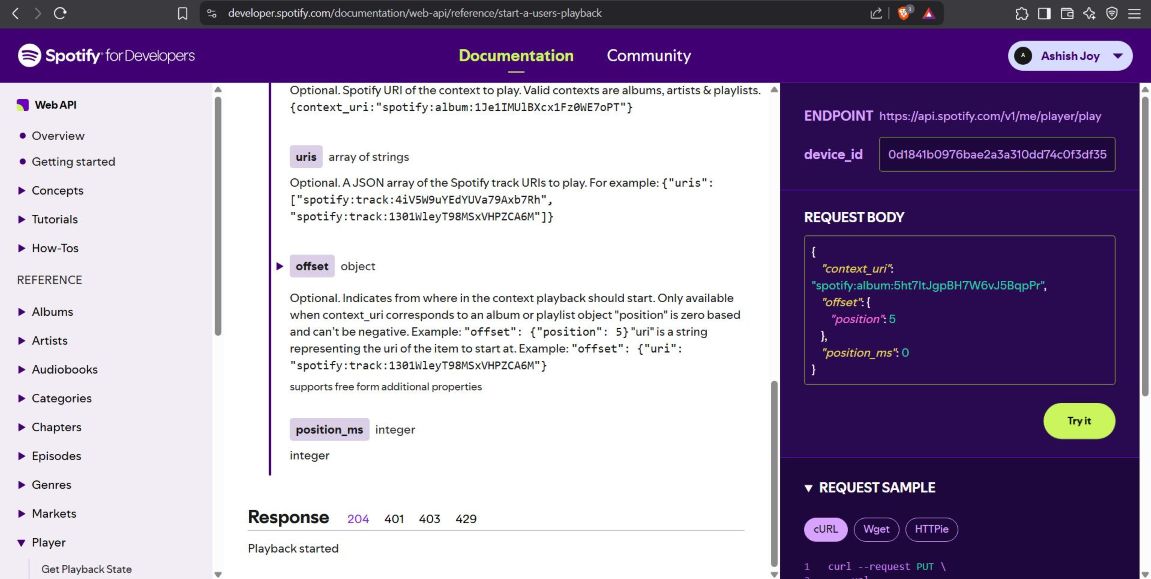Click the browser address bar URL
The width and height of the screenshot is (1151, 579).
415,13
